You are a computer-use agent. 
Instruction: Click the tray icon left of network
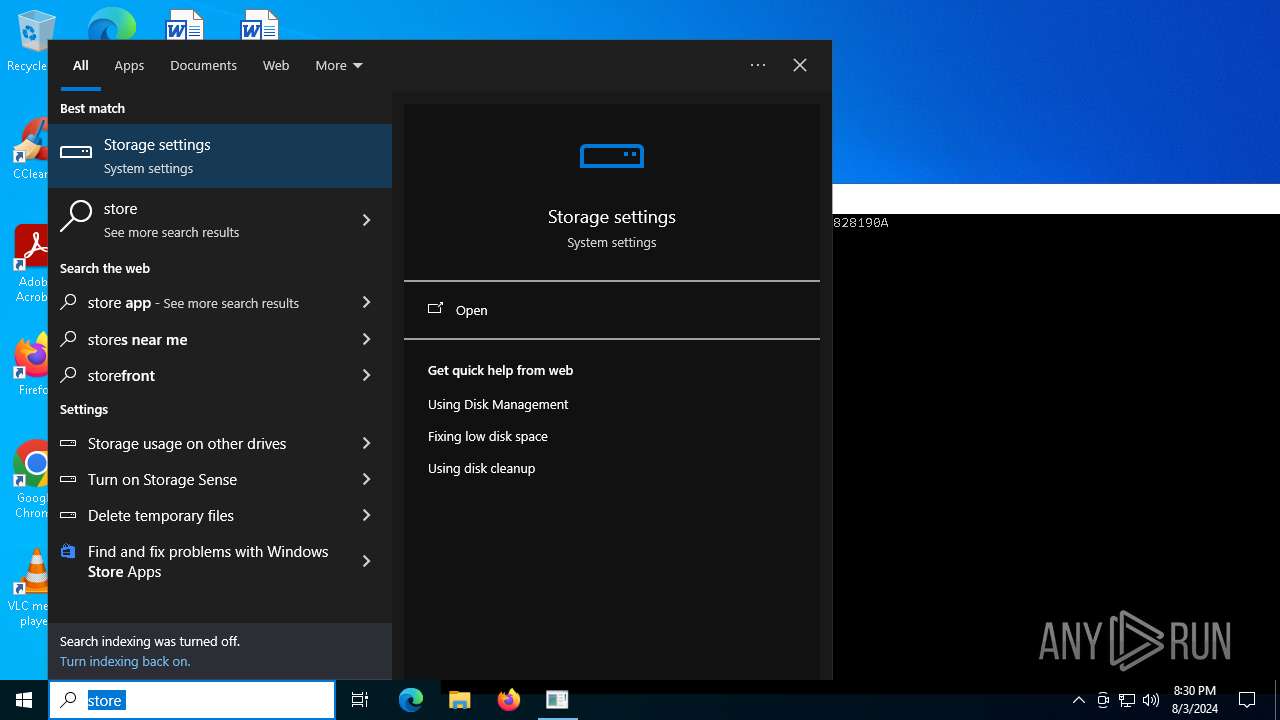tap(1103, 700)
